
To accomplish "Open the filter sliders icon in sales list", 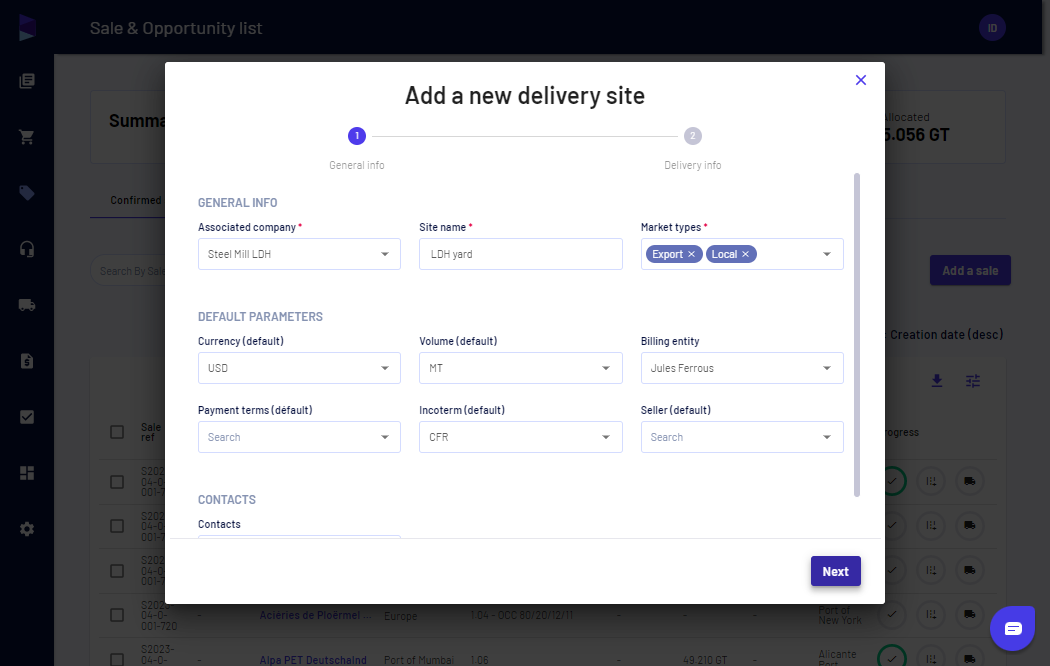I will point(973,381).
